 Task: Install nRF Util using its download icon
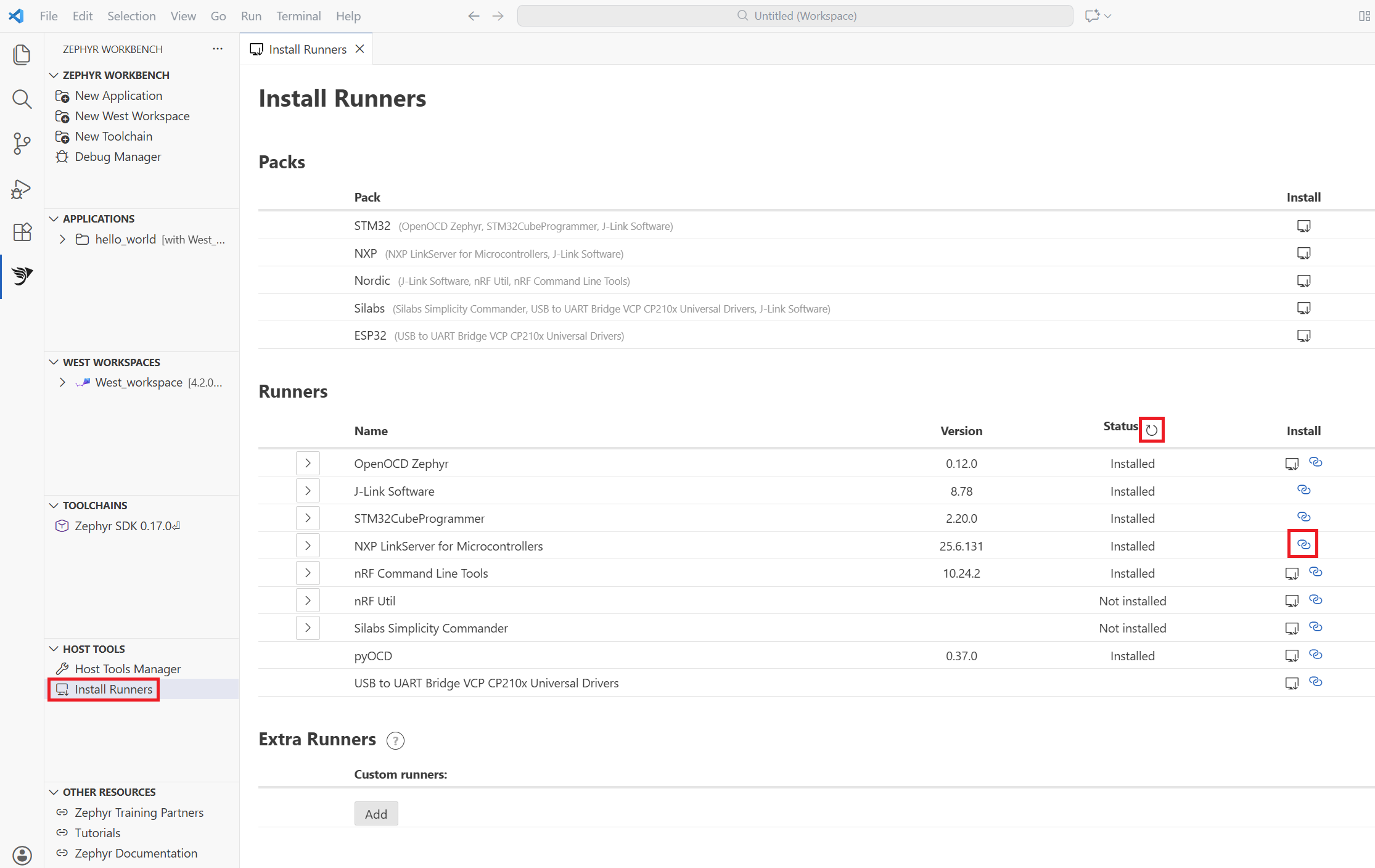1292,600
